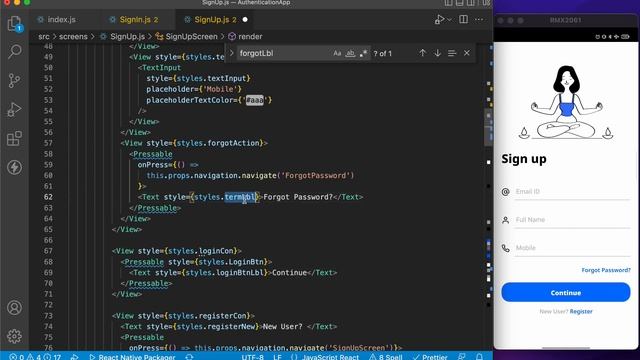
Task: Click the React Native Packager status item
Action: point(132,357)
